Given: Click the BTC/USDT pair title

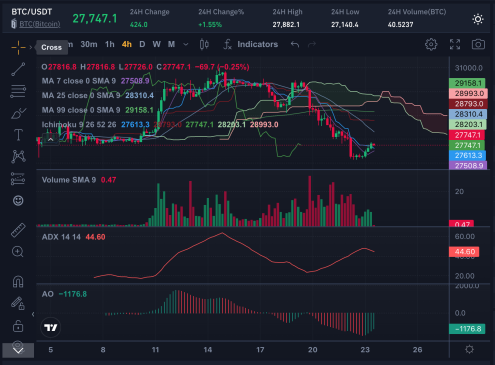Looking at the screenshot, I should click(32, 12).
